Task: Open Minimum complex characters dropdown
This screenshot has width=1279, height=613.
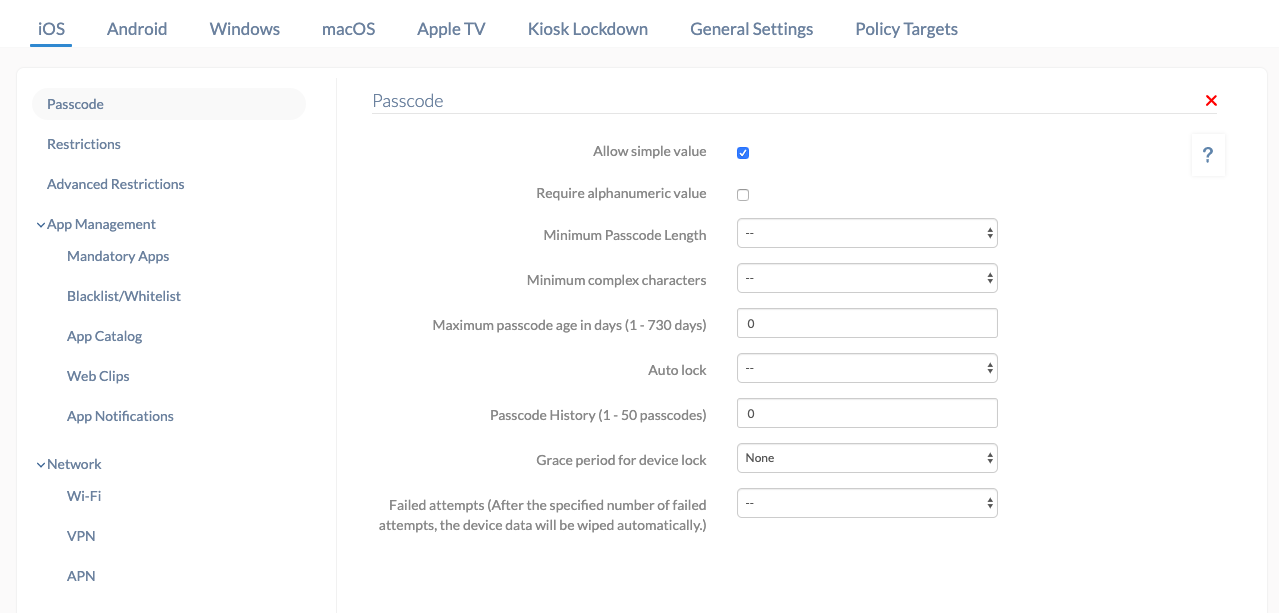Action: [x=867, y=278]
